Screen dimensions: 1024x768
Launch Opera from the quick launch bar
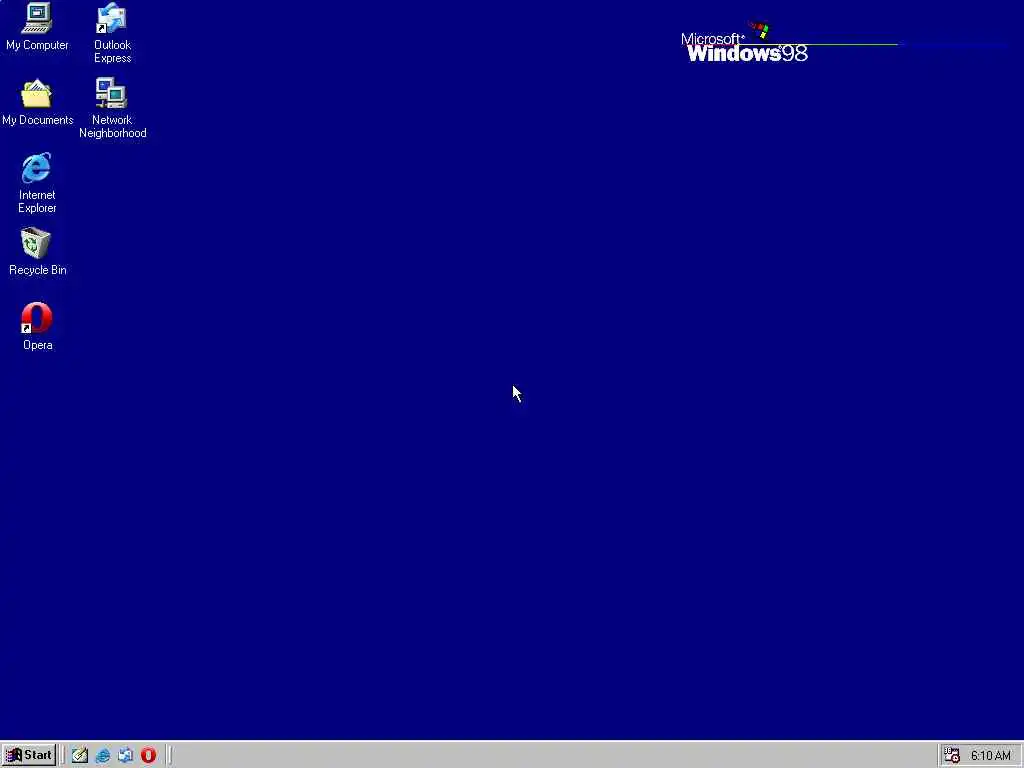[148, 755]
